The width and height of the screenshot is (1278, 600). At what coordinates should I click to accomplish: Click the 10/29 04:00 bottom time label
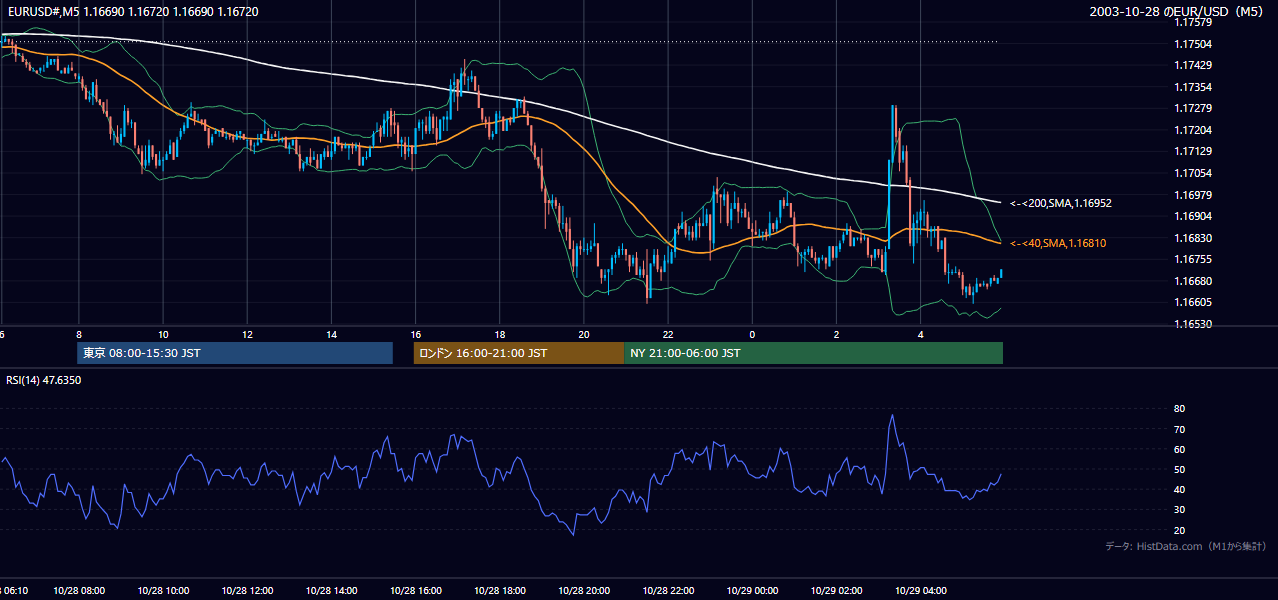pos(921,591)
